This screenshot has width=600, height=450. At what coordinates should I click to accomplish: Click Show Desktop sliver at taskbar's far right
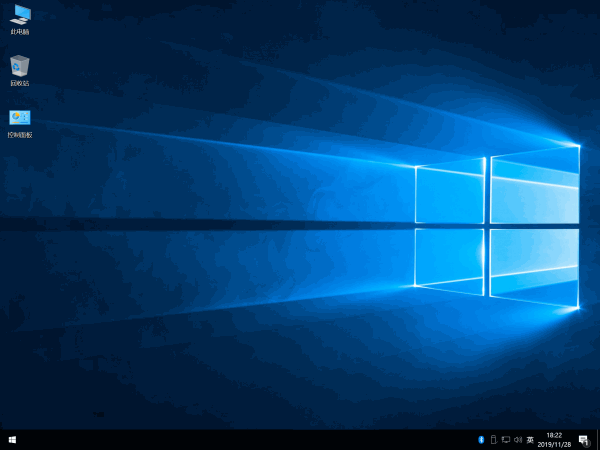tap(598, 439)
